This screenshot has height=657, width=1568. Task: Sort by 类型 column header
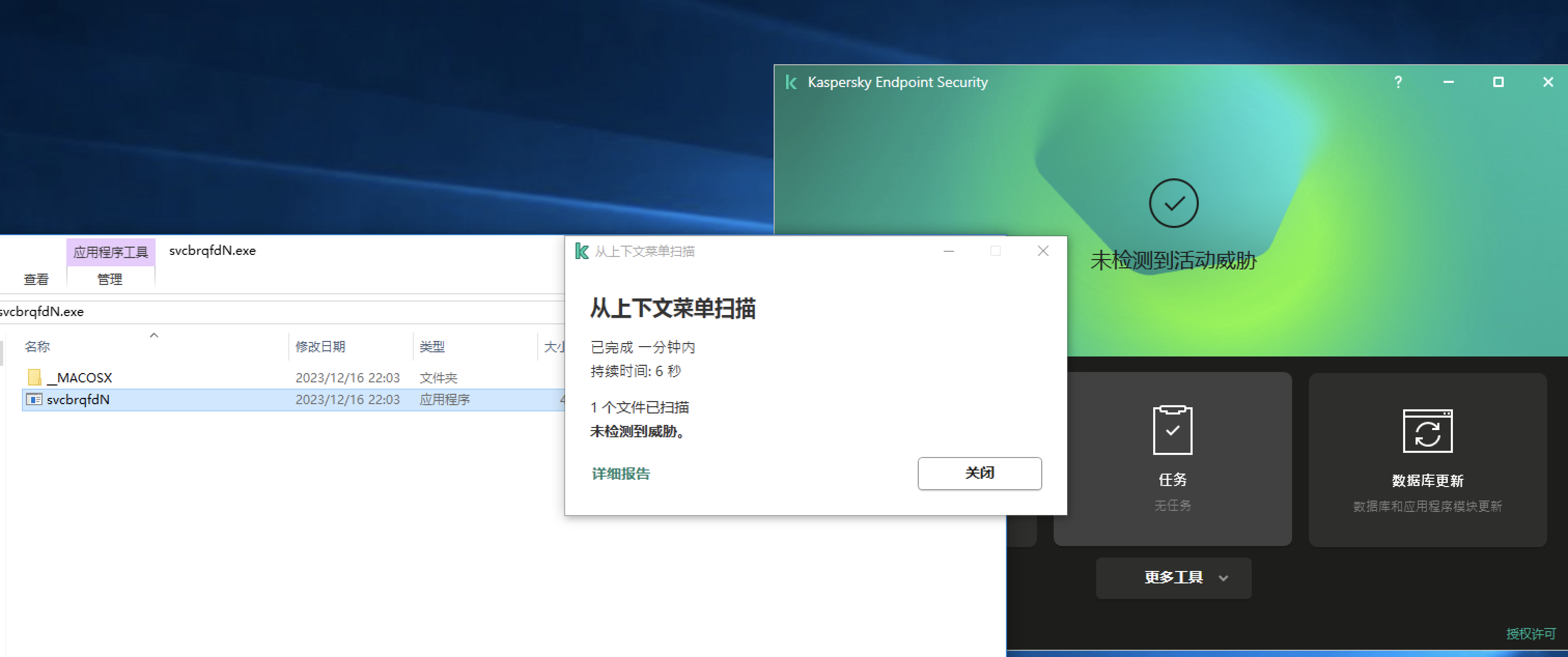pos(431,347)
